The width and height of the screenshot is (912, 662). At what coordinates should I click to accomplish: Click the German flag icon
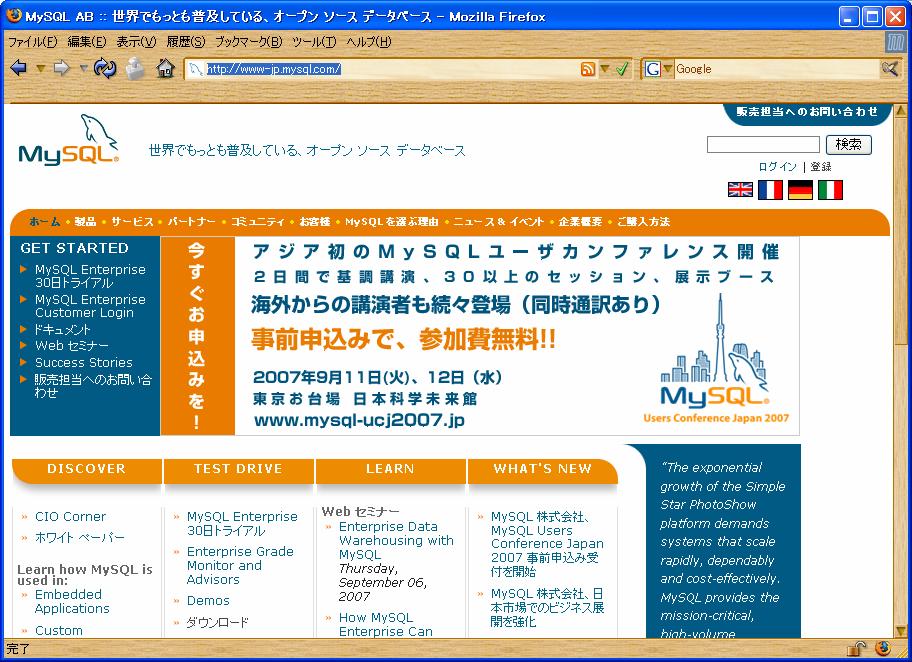point(800,190)
